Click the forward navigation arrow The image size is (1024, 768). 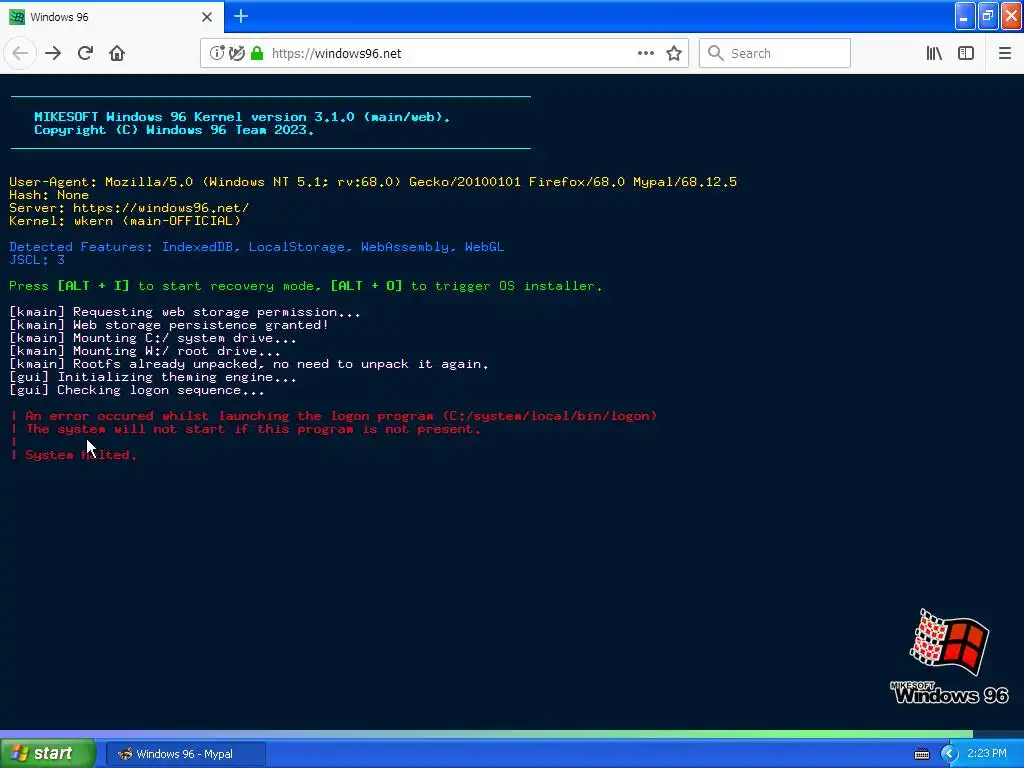[53, 53]
